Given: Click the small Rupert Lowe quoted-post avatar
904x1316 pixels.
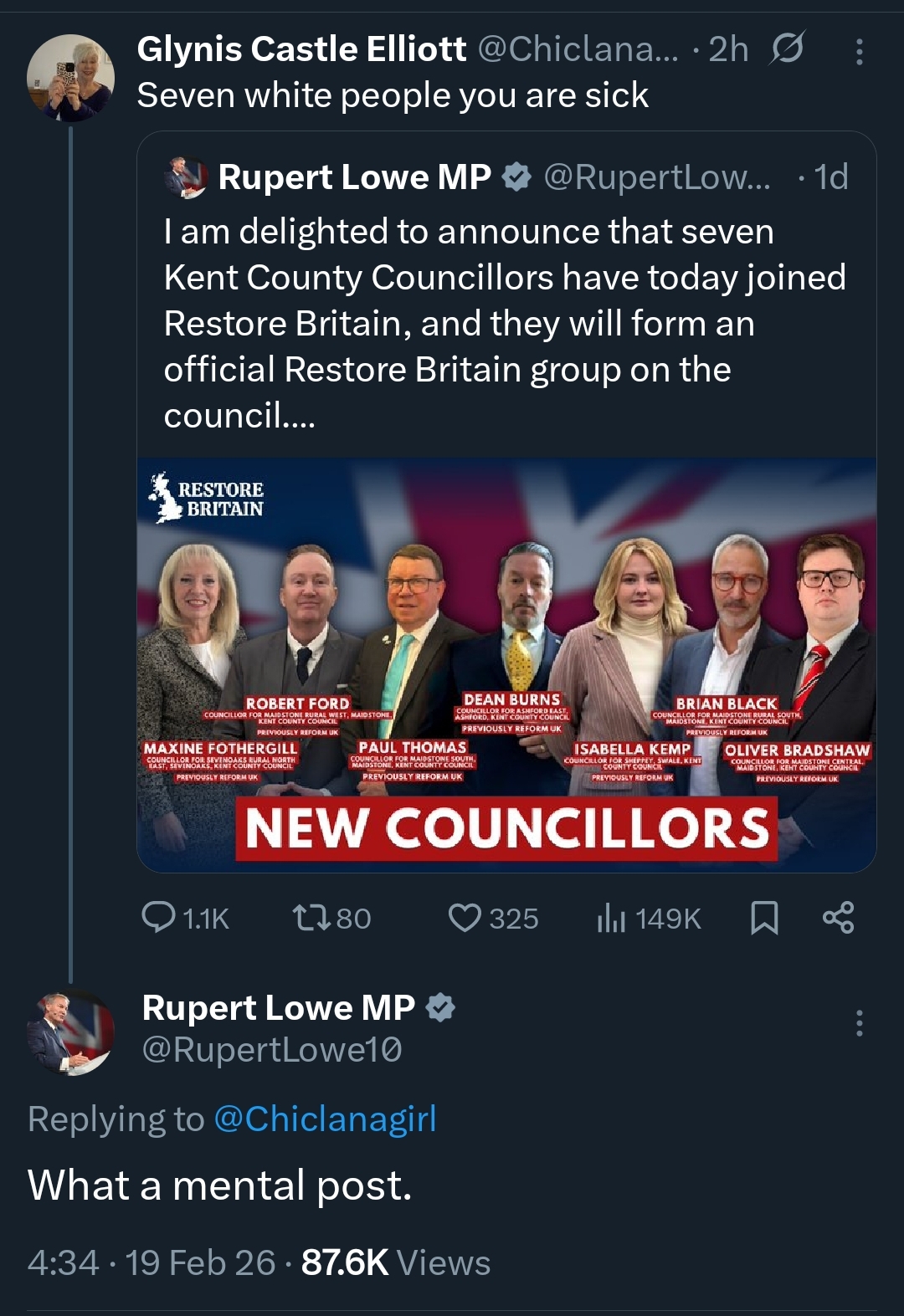Looking at the screenshot, I should [x=187, y=177].
